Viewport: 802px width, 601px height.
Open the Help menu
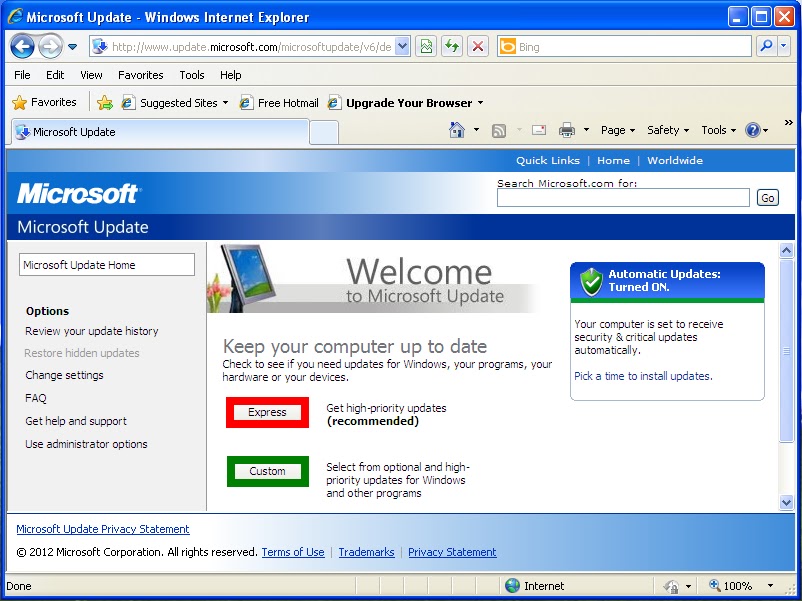coord(231,75)
